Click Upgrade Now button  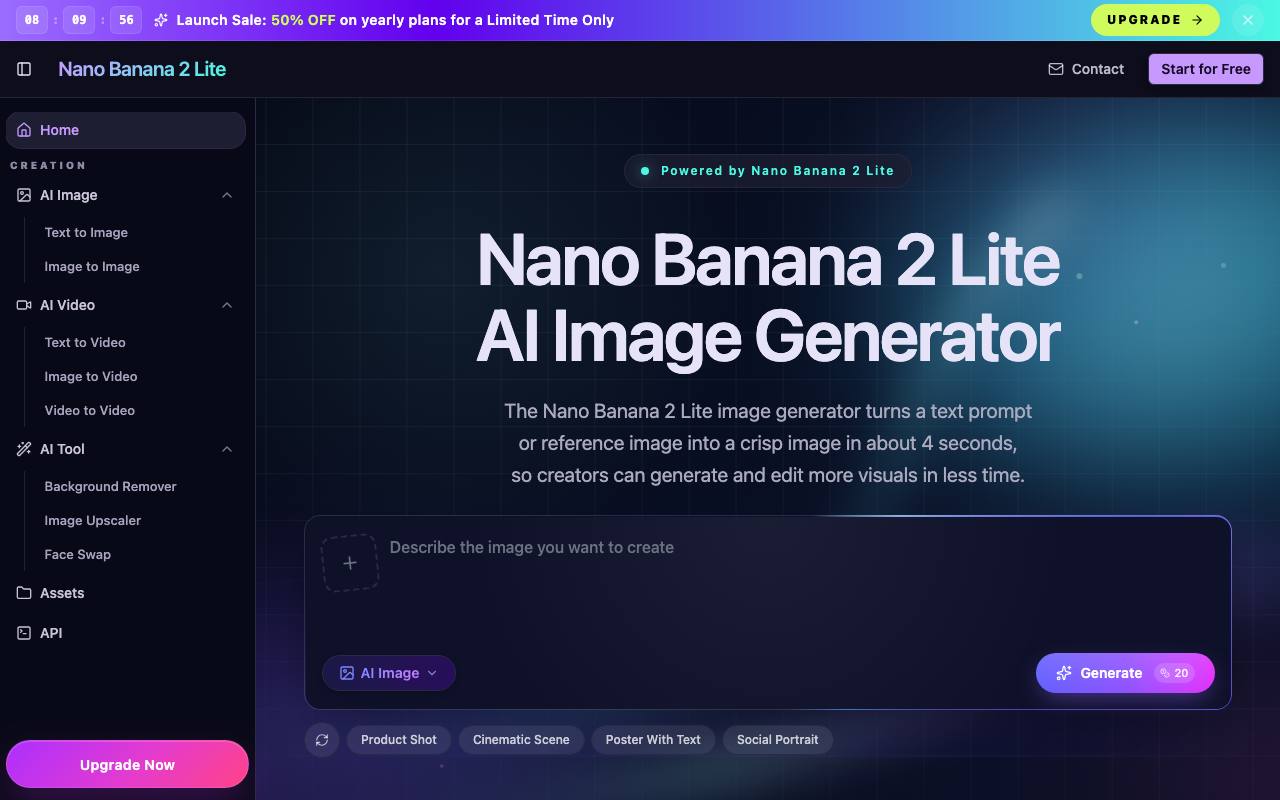(127, 765)
